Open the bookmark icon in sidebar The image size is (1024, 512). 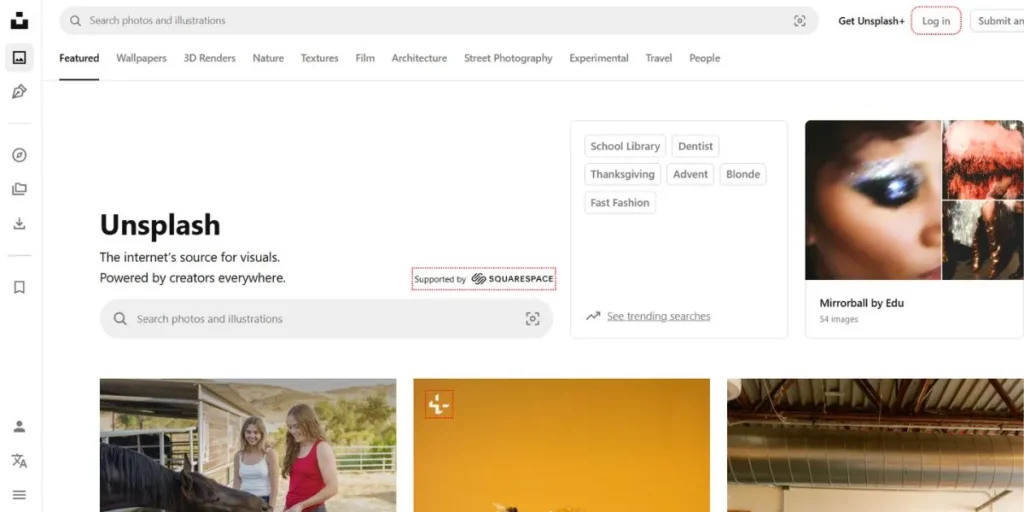click(20, 287)
